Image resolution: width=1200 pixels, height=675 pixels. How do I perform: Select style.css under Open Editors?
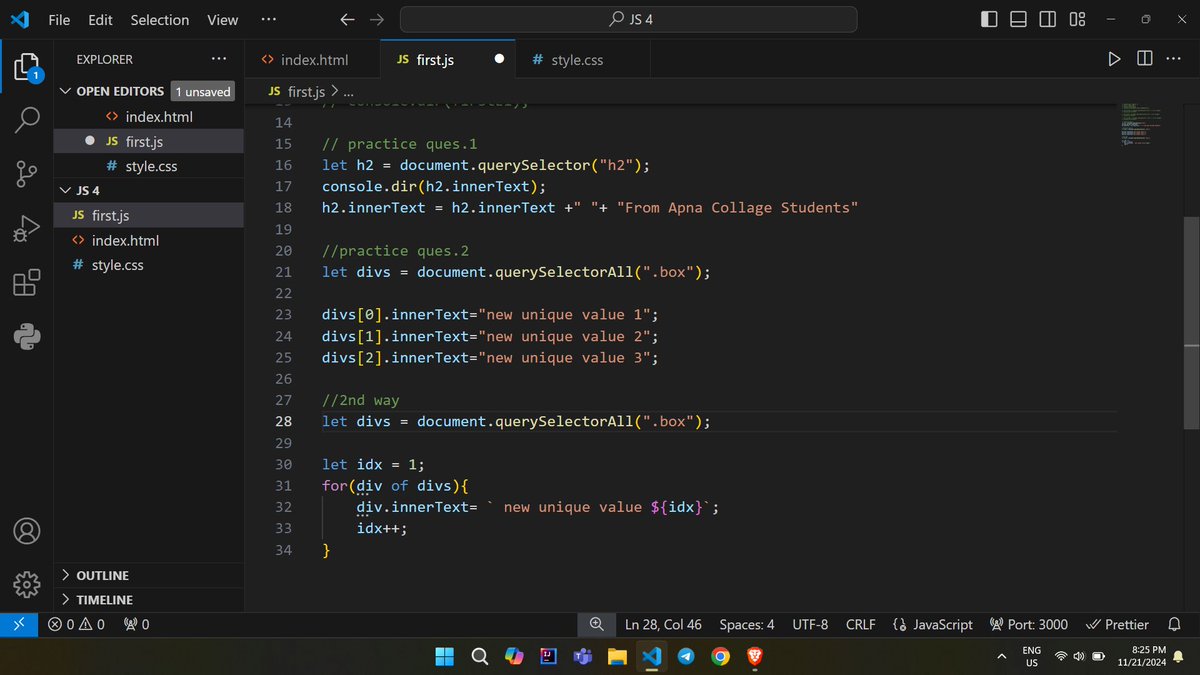coord(149,166)
